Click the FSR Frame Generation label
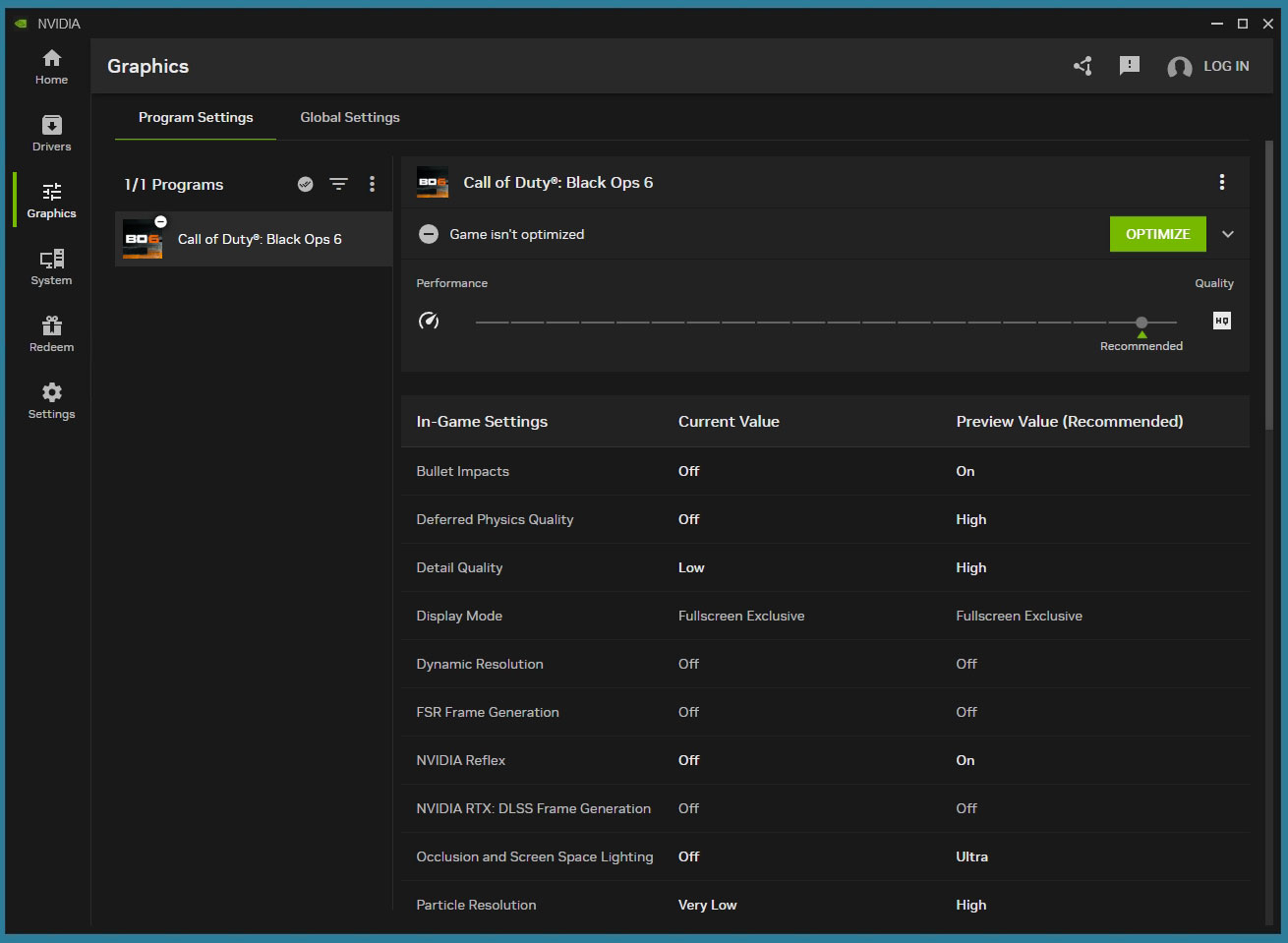This screenshot has width=1288, height=943. pos(488,712)
